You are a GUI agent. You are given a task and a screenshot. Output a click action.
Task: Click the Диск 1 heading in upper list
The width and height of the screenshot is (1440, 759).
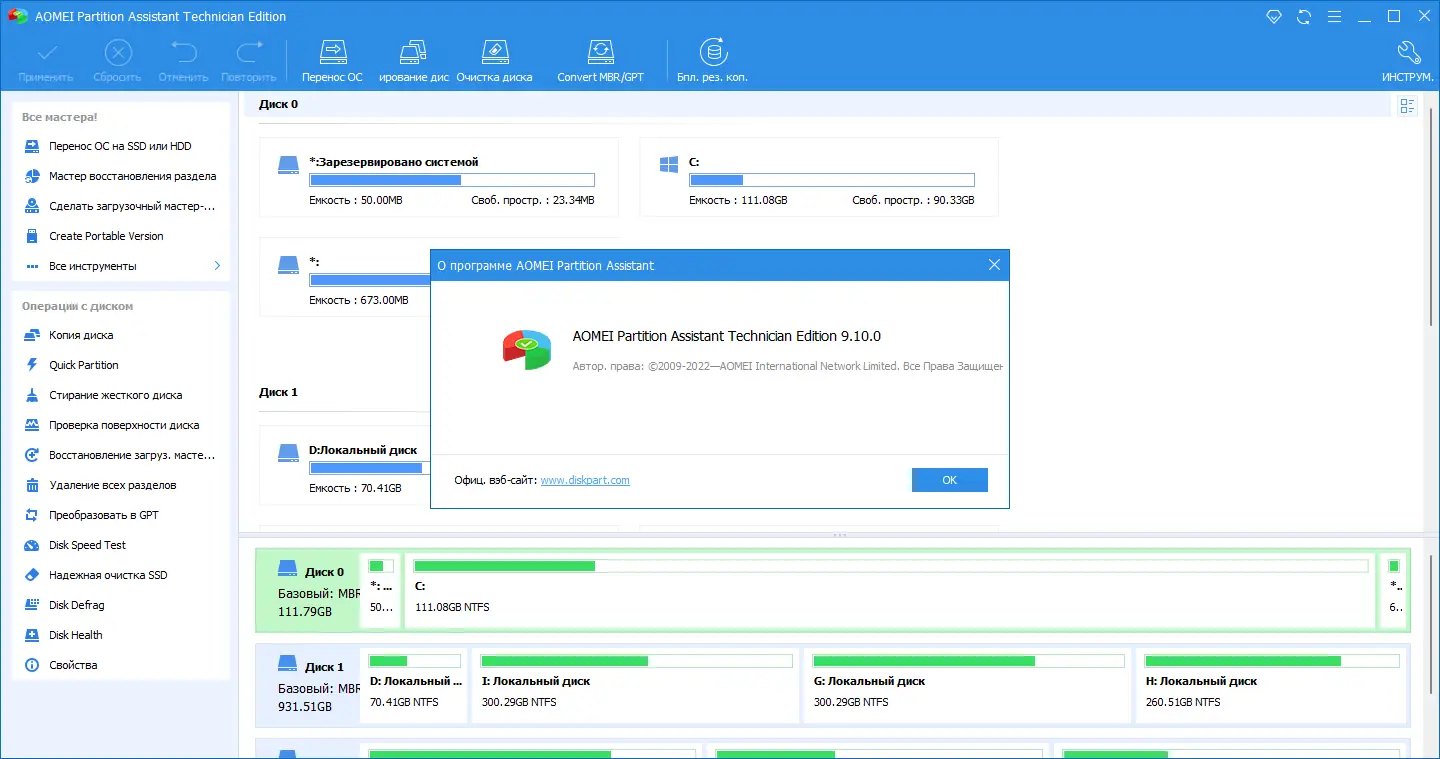point(278,392)
